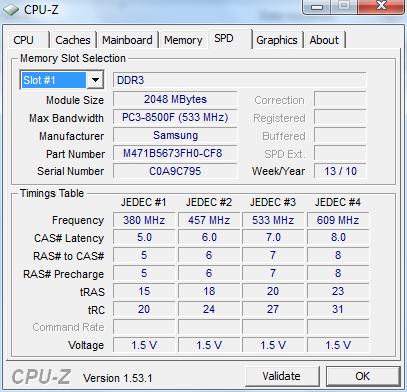Click the JEDEC #4 frequency 609 MHz cell
This screenshot has height=392, width=407.
tap(338, 220)
